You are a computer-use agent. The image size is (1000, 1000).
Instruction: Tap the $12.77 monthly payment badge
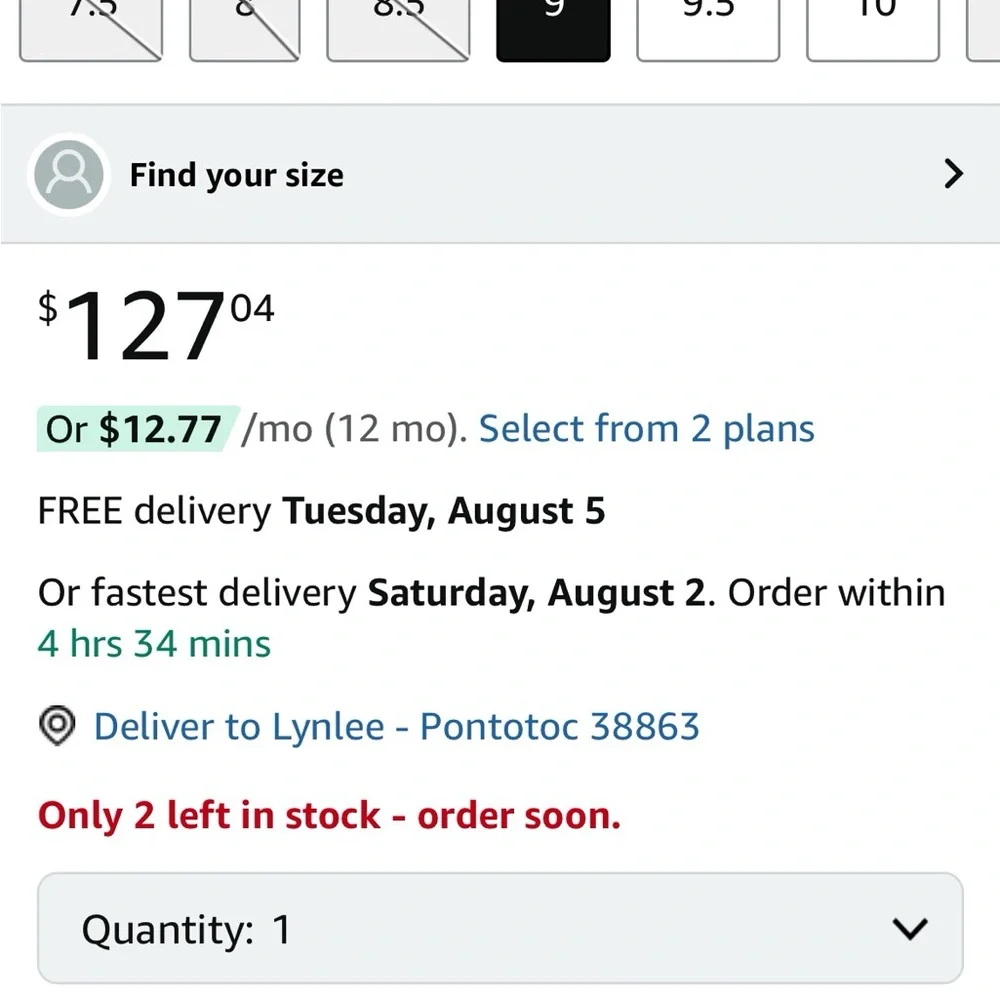pos(137,429)
